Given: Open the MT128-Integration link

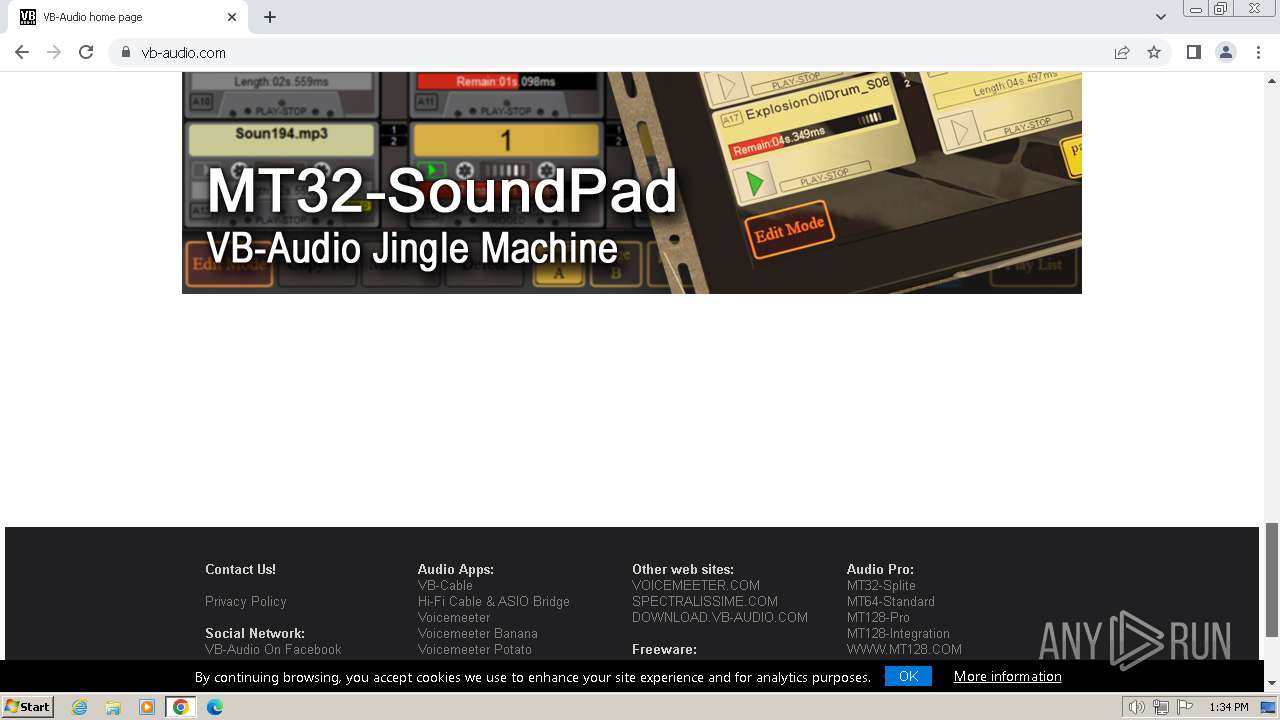Looking at the screenshot, I should (898, 633).
